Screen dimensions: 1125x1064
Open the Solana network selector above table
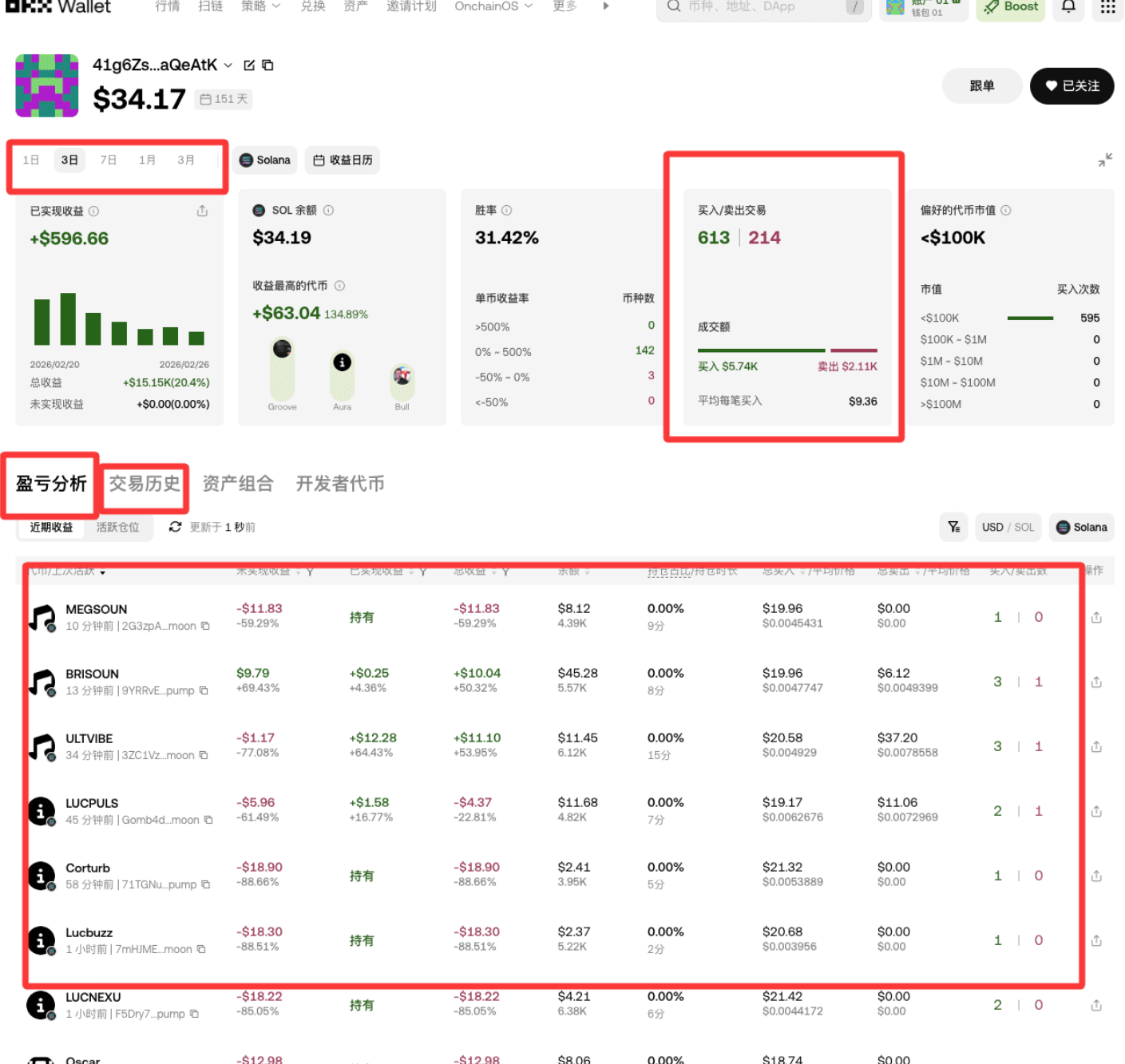pos(1081,527)
